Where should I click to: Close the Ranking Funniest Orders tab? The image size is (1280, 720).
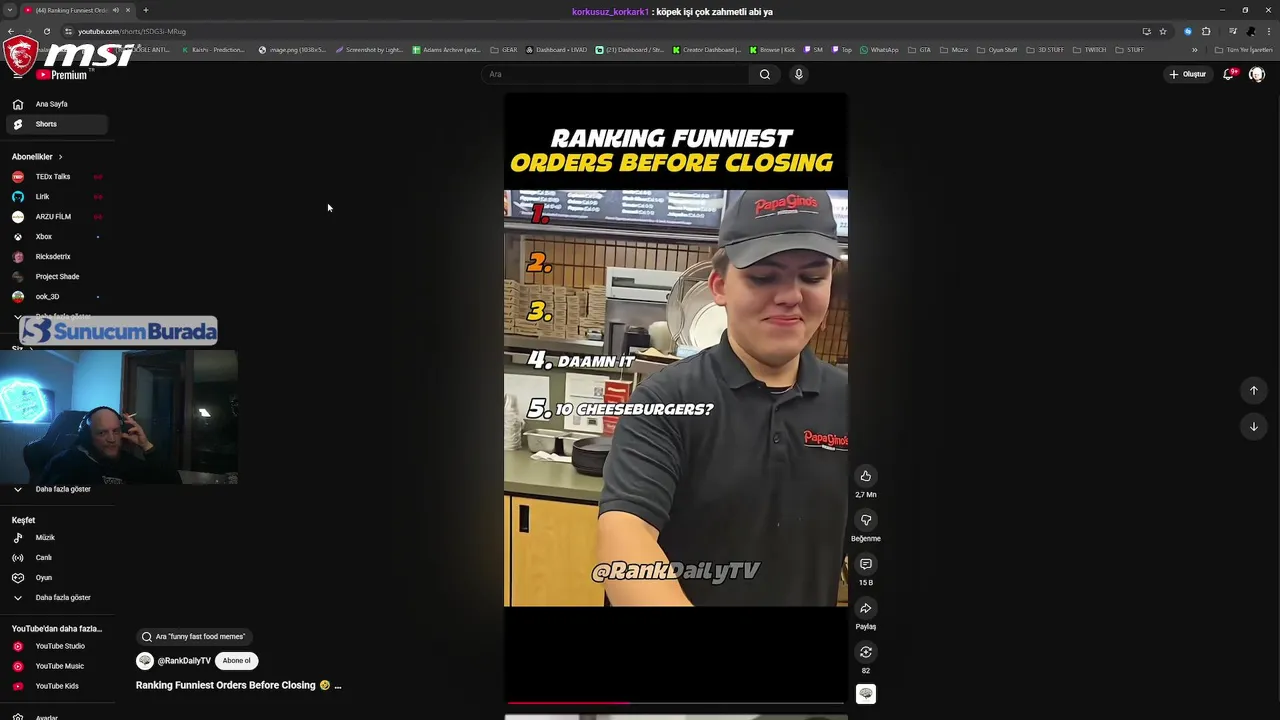coord(130,10)
